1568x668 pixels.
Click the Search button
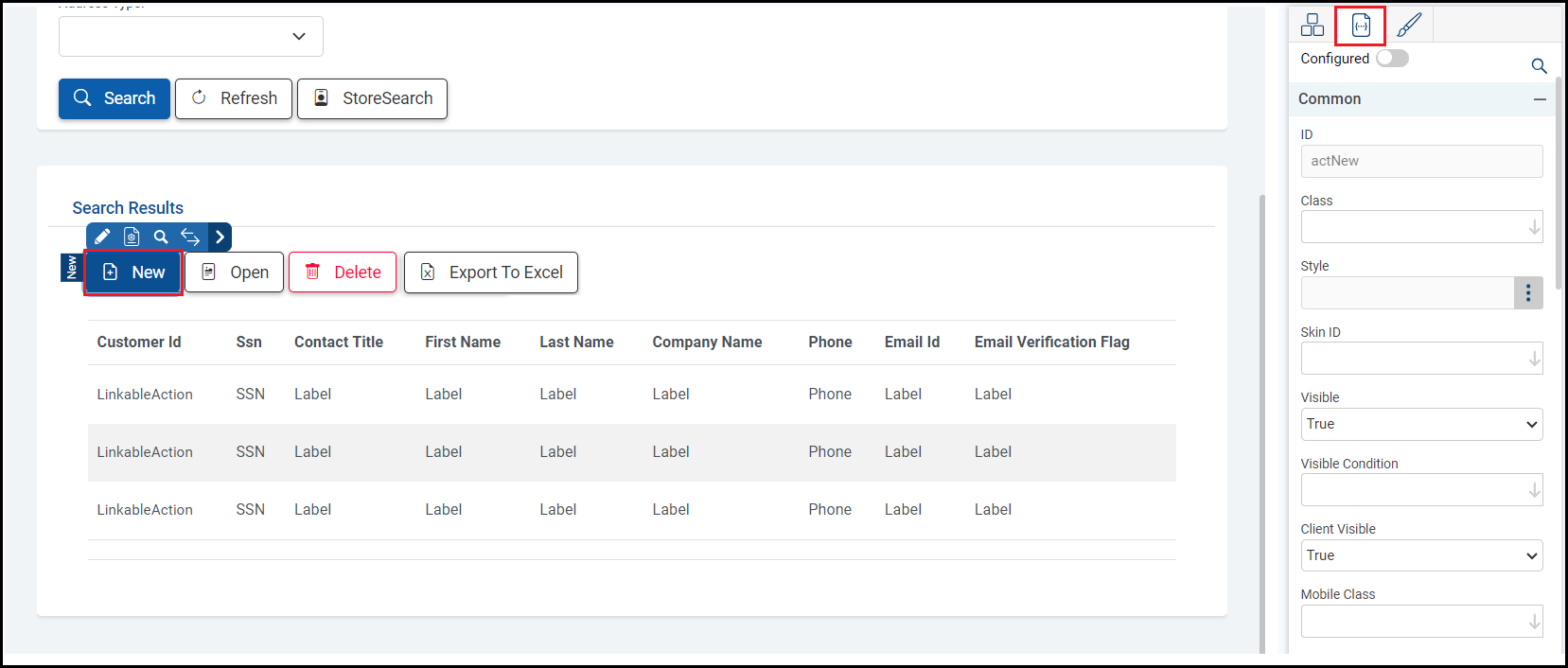pos(115,98)
